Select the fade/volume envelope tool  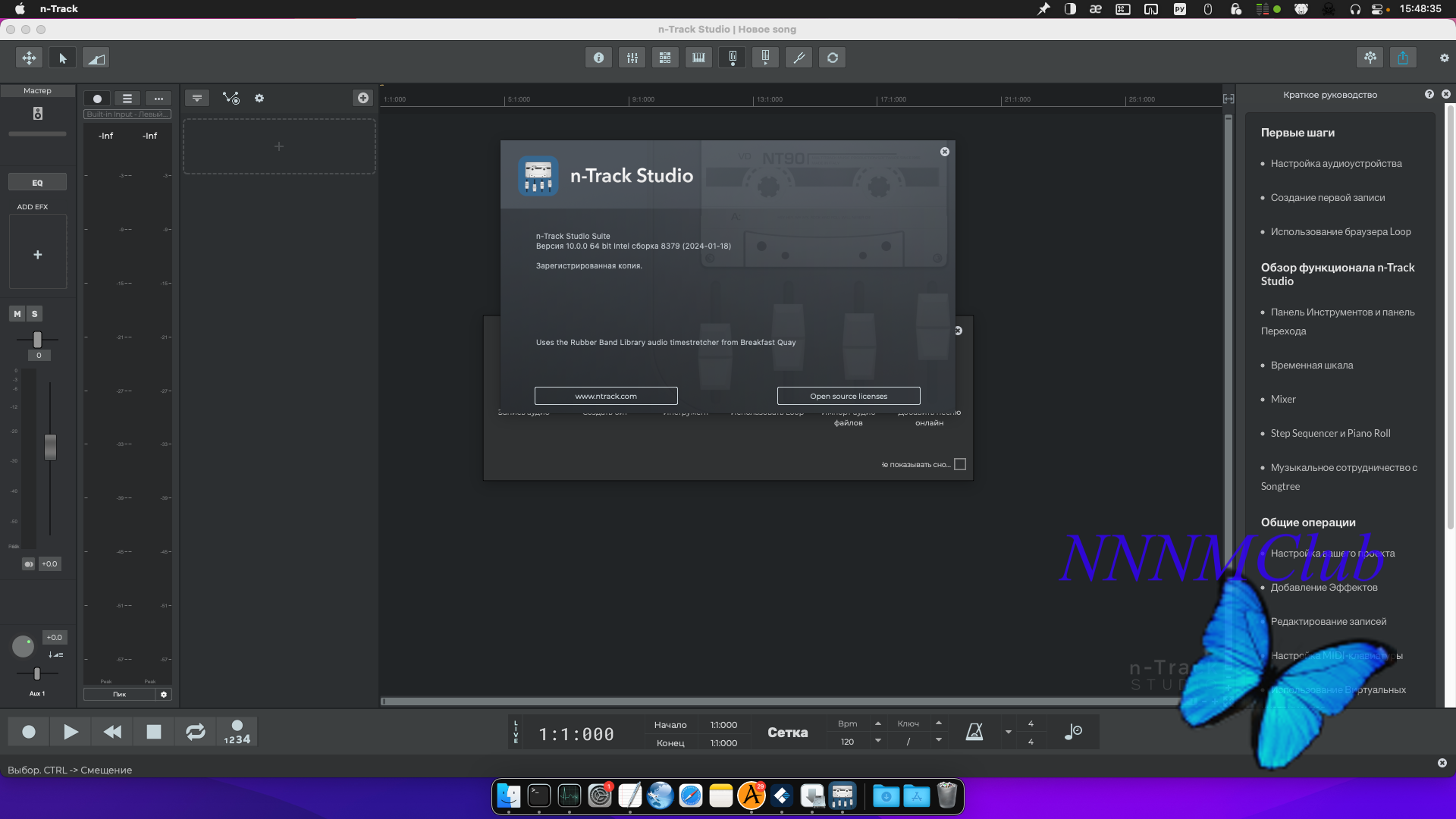tap(96, 58)
